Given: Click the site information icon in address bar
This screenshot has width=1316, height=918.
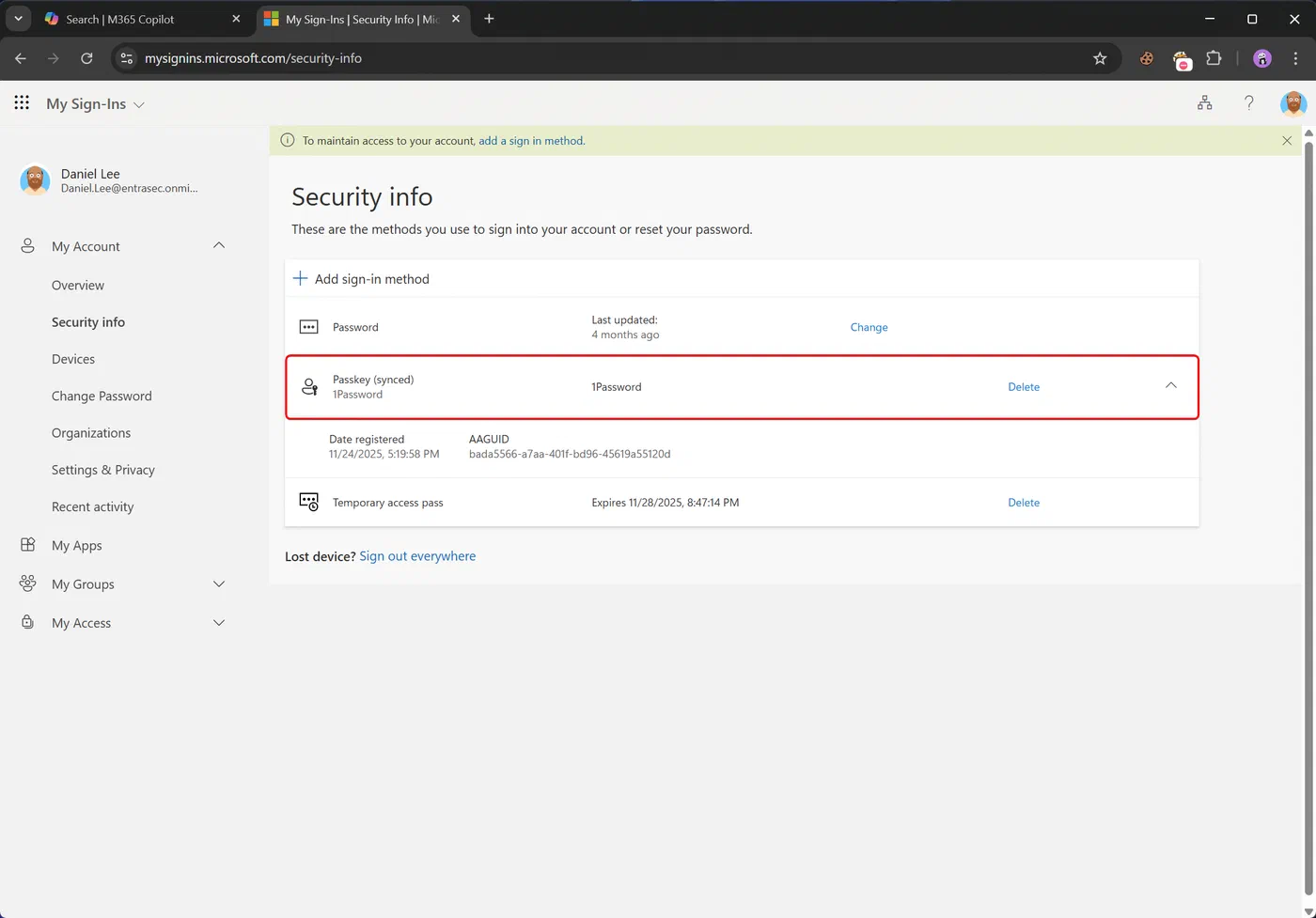Looking at the screenshot, I should [127, 58].
